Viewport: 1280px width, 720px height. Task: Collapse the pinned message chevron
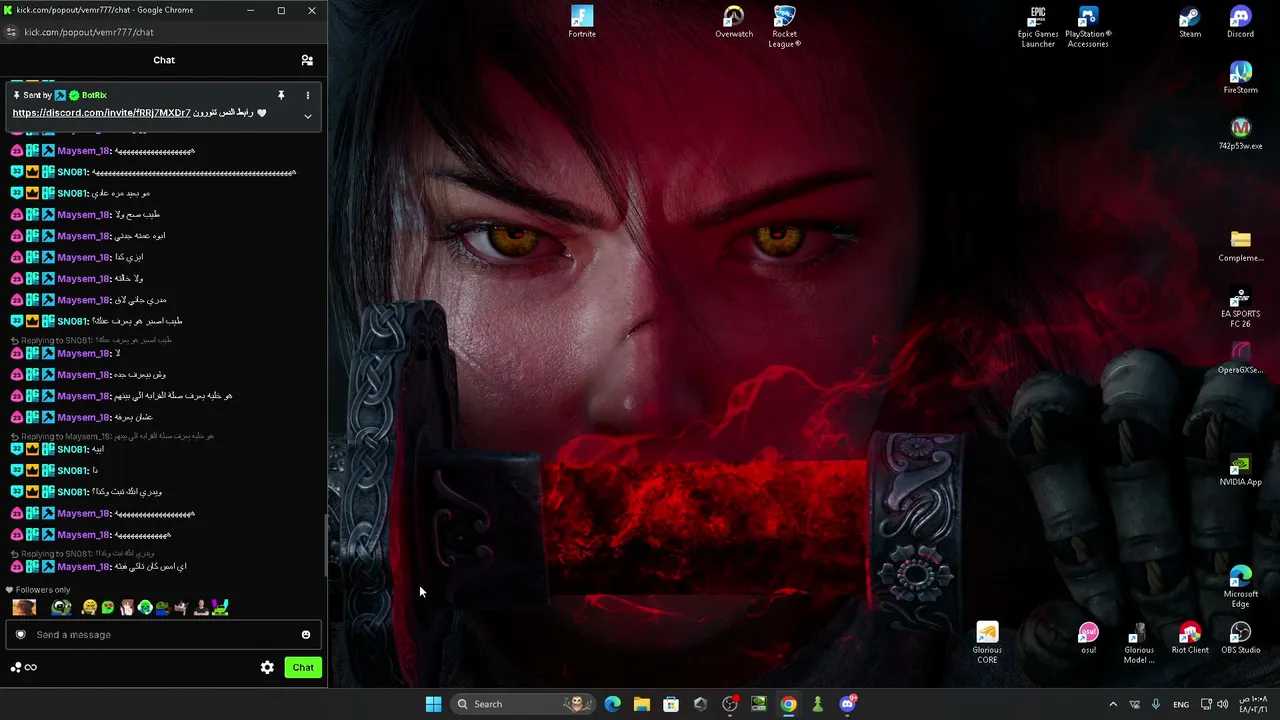point(308,116)
